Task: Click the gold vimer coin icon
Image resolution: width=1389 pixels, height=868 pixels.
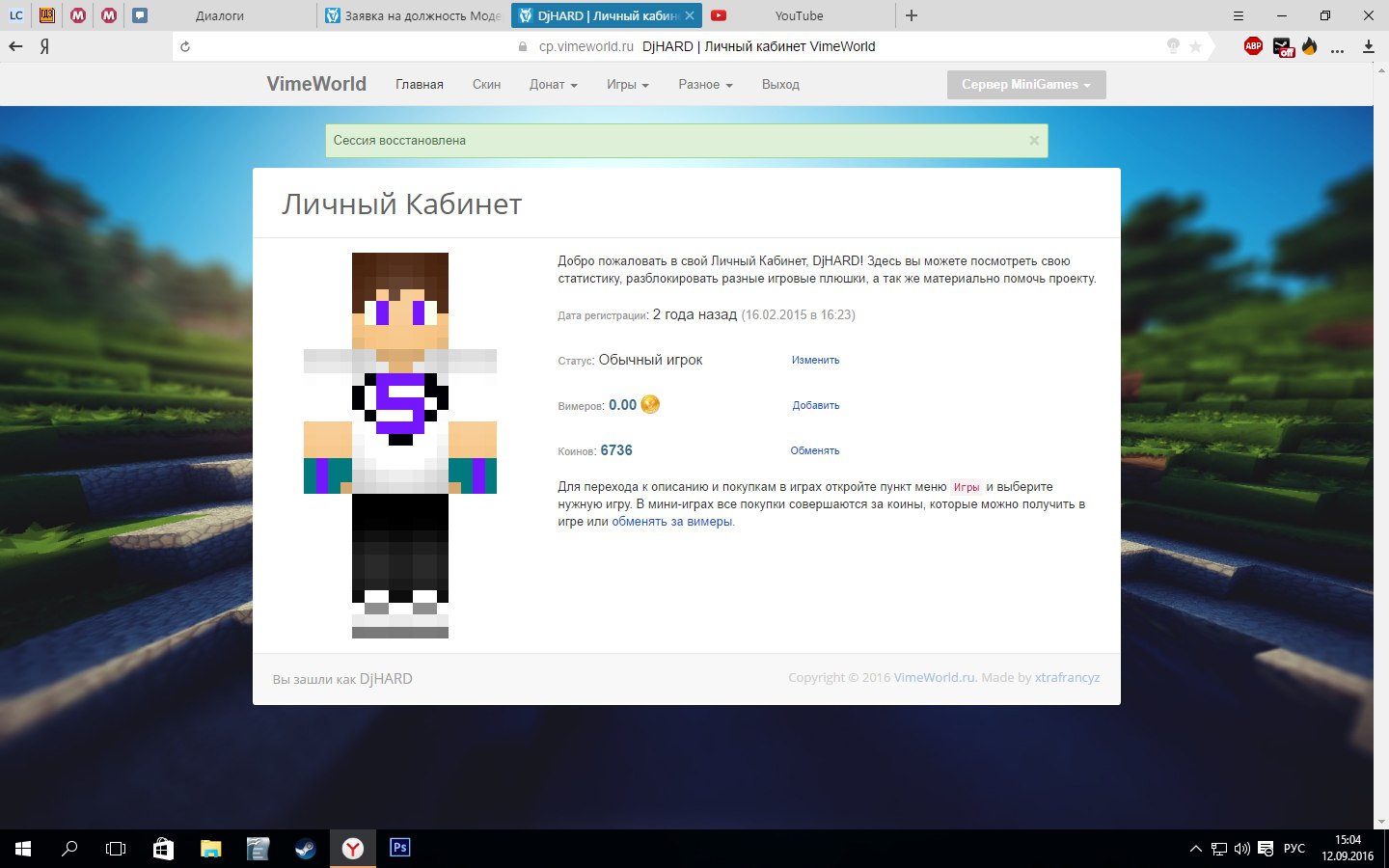Action: [x=650, y=404]
